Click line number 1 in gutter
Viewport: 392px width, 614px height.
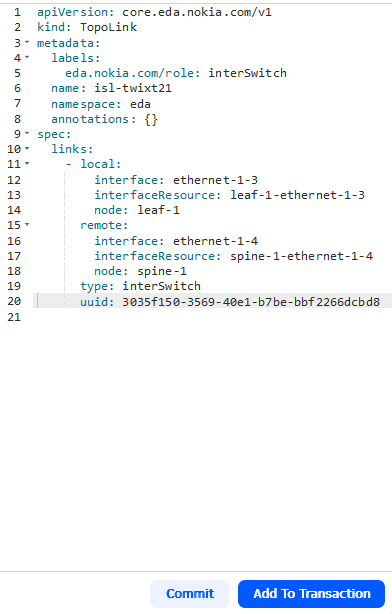[x=17, y=12]
